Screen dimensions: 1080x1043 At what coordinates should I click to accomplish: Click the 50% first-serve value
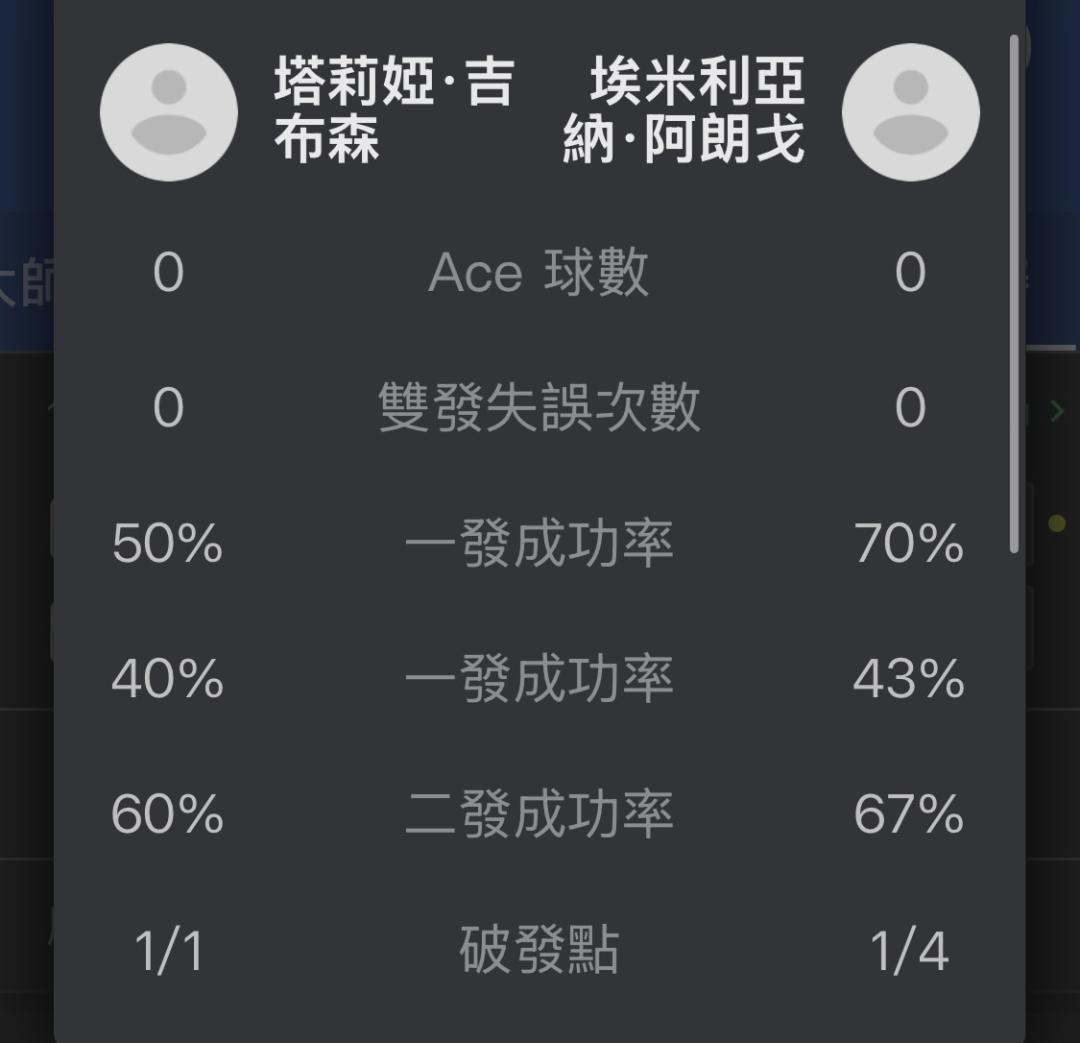[x=168, y=544]
